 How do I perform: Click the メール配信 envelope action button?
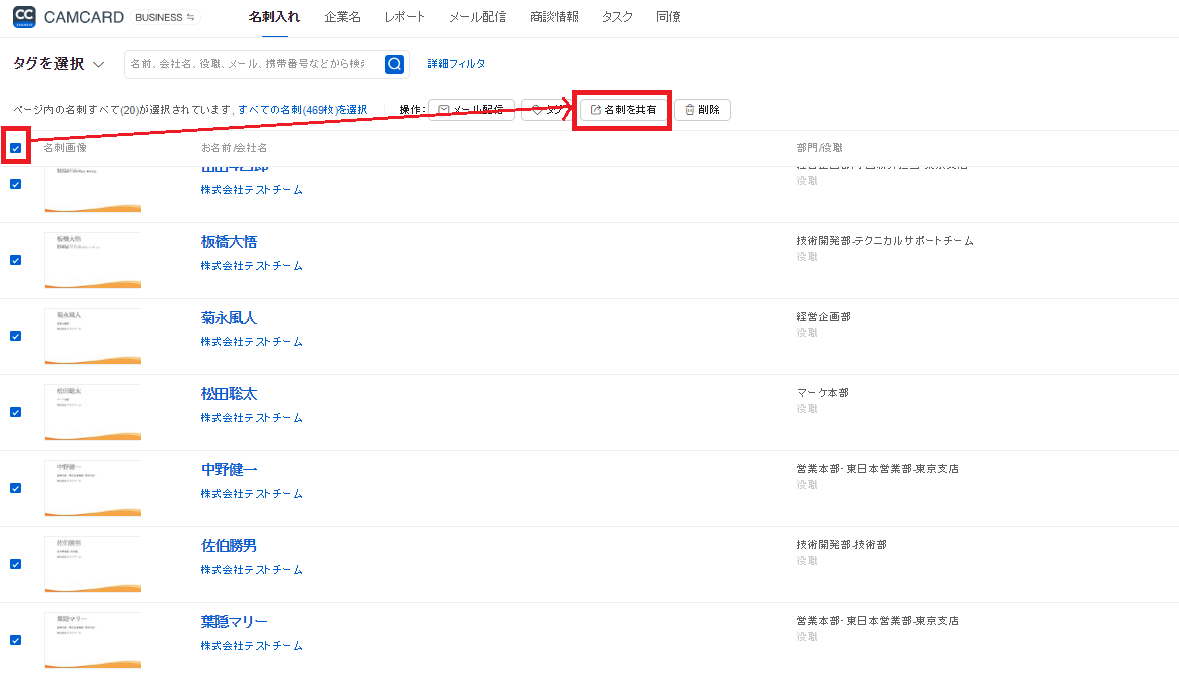pyautogui.click(x=471, y=110)
